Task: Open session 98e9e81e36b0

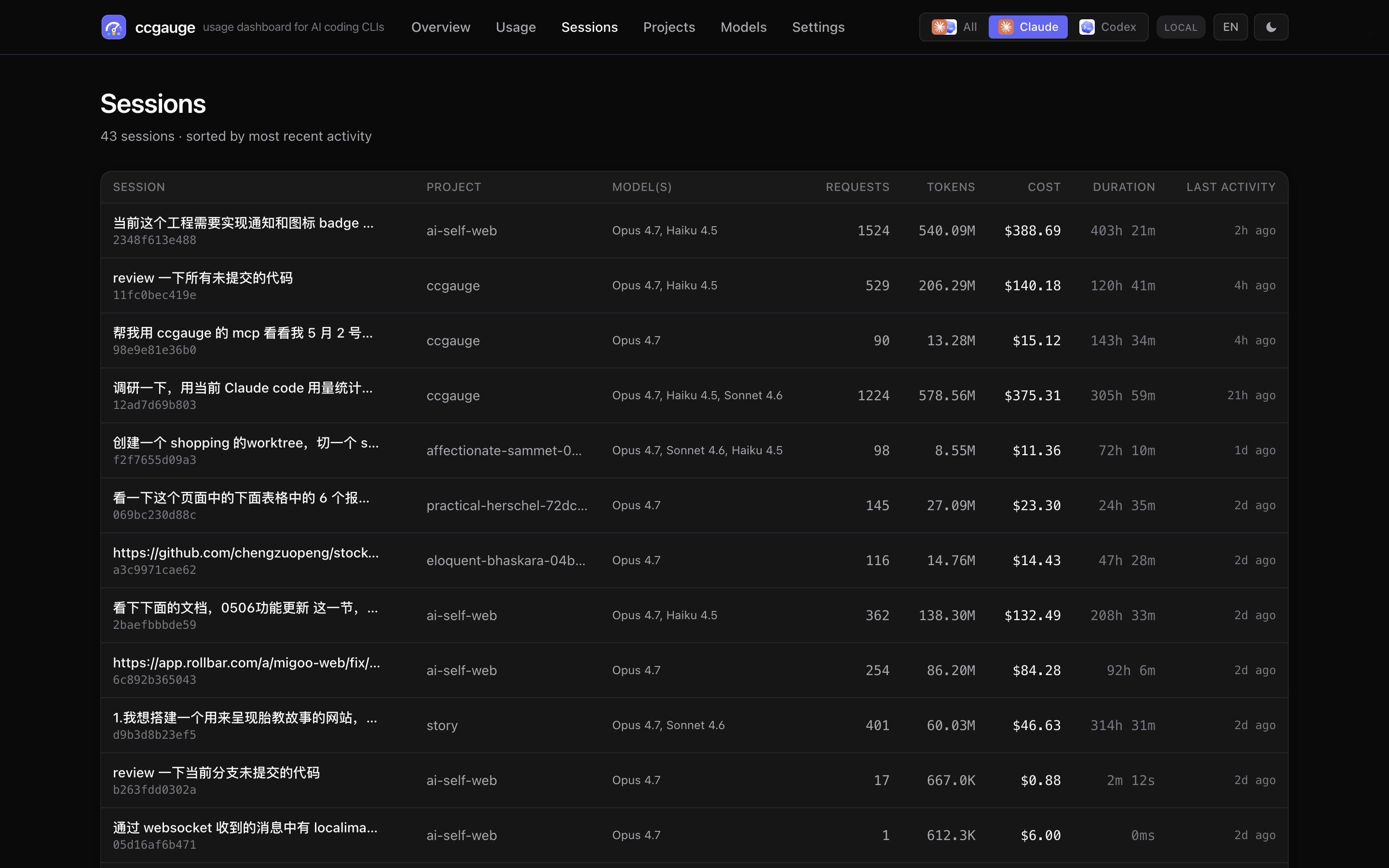Action: pos(694,340)
